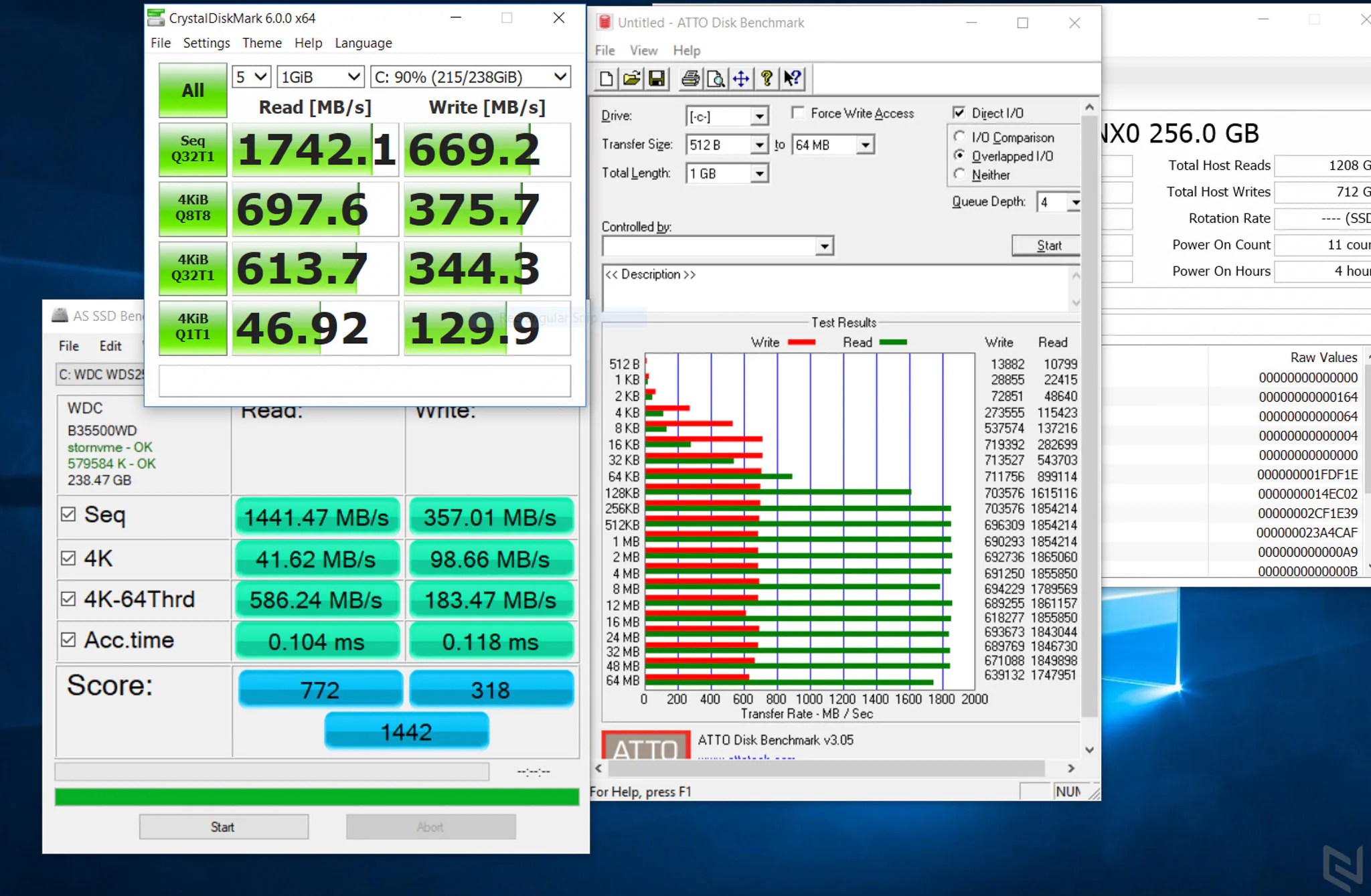Open the 512 B transfer size dropdown
Image resolution: width=1371 pixels, height=896 pixels.
point(759,145)
